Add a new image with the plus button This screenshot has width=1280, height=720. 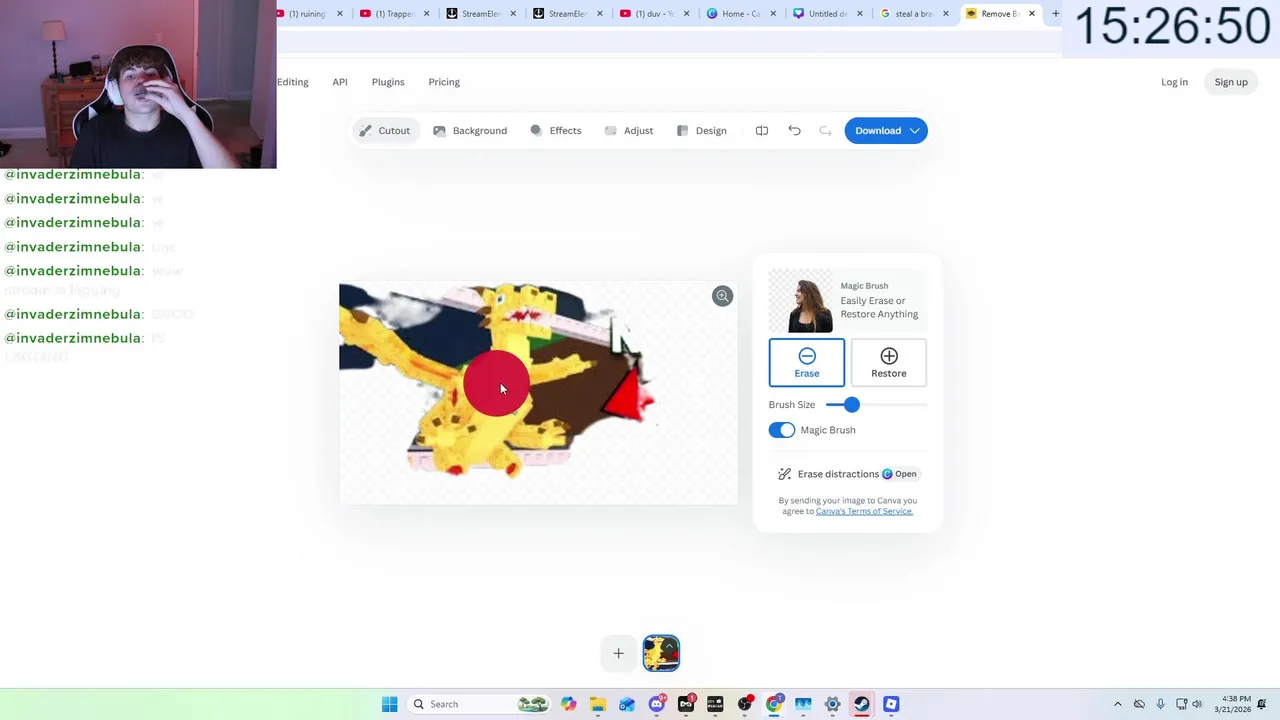(618, 653)
